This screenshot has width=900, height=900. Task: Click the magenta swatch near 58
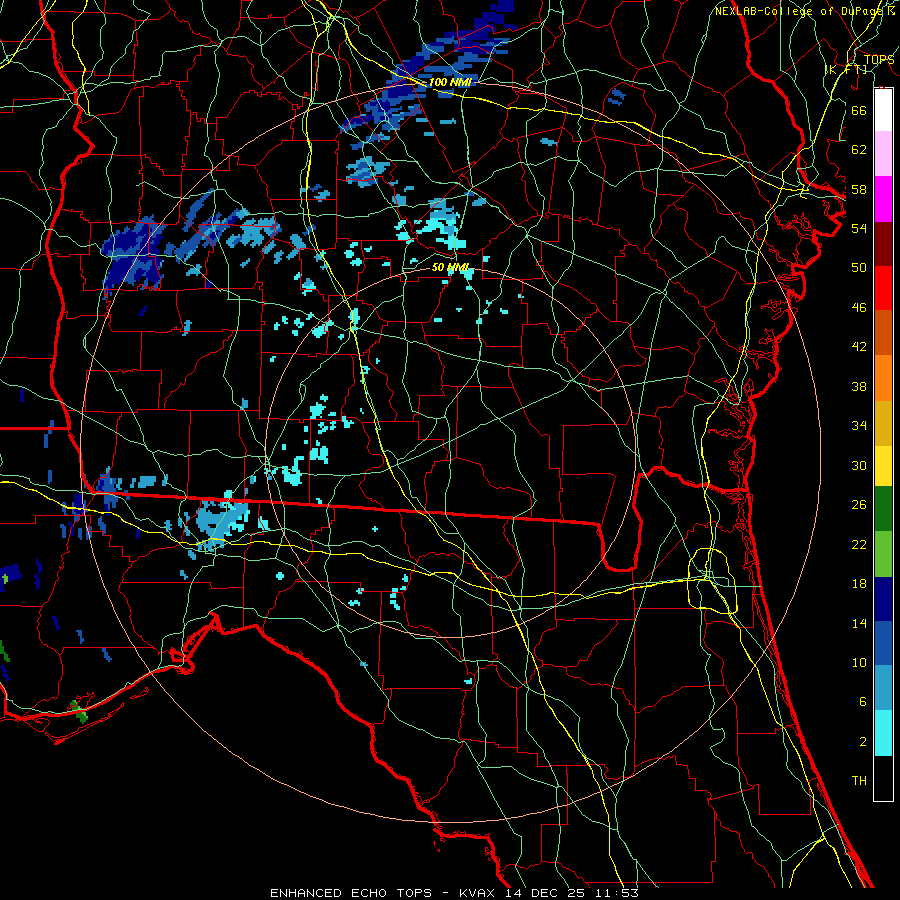tap(883, 199)
